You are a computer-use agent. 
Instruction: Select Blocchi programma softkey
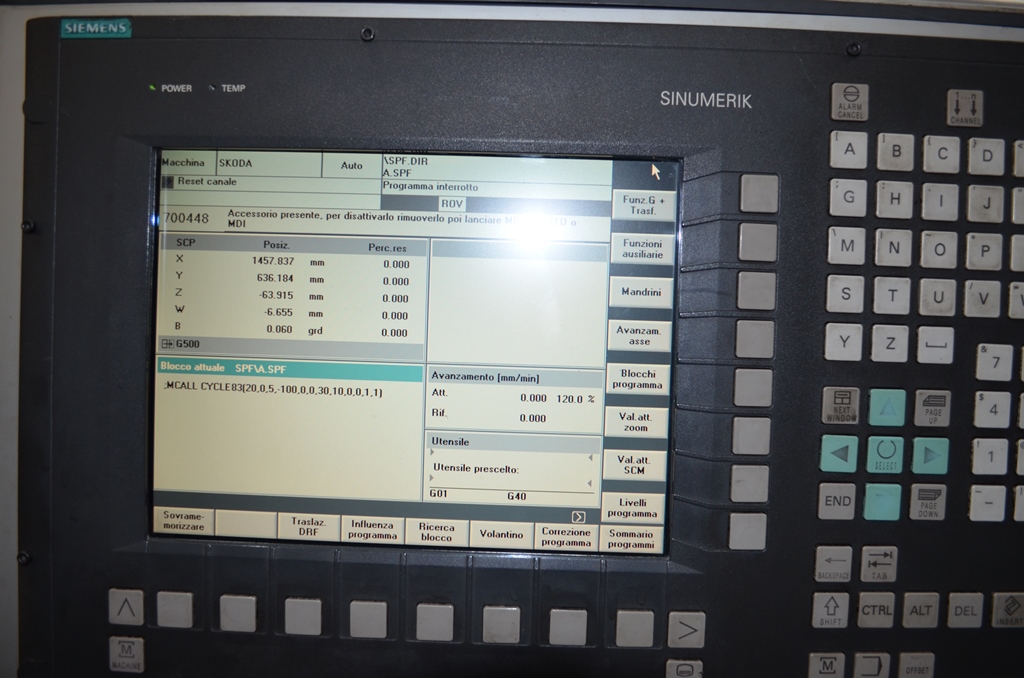click(637, 379)
